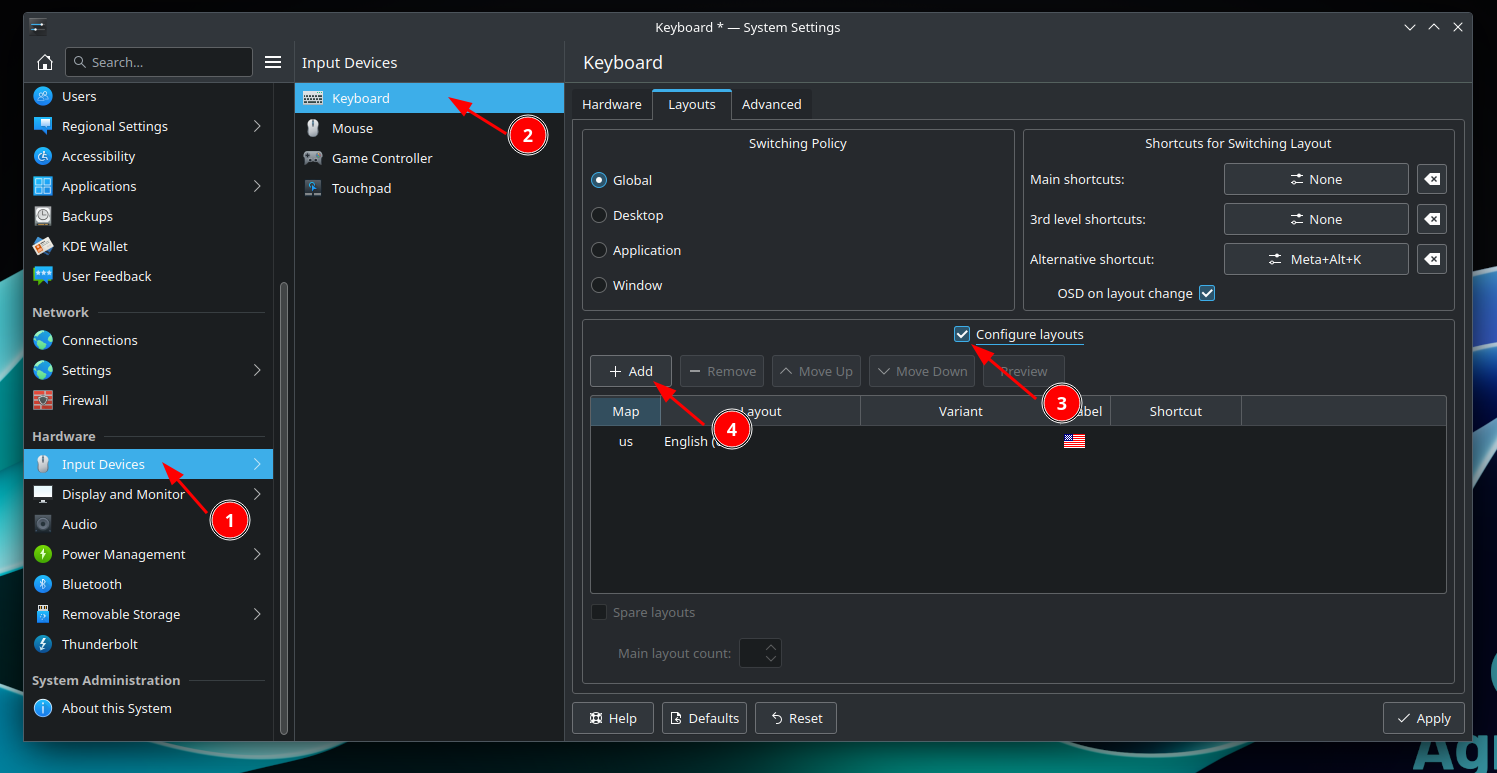This screenshot has width=1497, height=773.
Task: Expand Regional Settings submenu arrow
Action: 257,126
